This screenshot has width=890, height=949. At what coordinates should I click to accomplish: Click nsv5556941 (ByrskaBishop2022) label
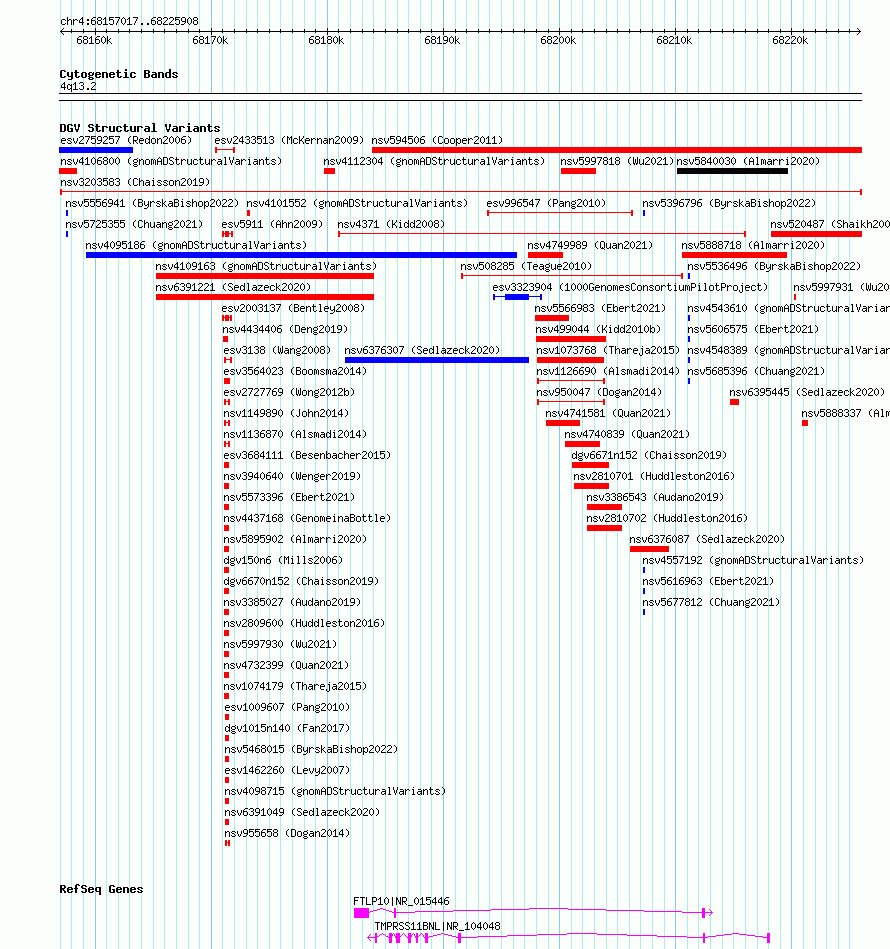(152, 203)
